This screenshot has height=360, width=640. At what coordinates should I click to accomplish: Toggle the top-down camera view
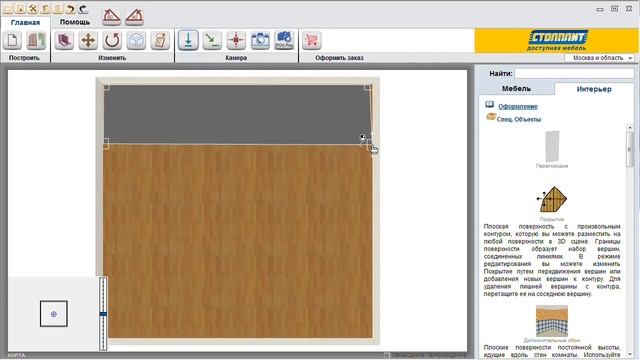tap(188, 40)
